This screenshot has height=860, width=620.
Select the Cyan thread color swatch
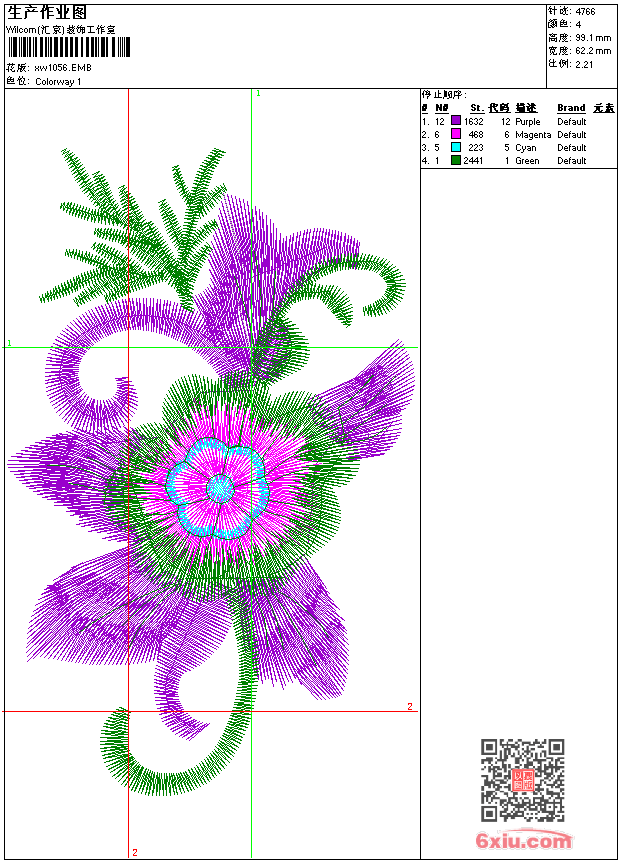tap(456, 147)
